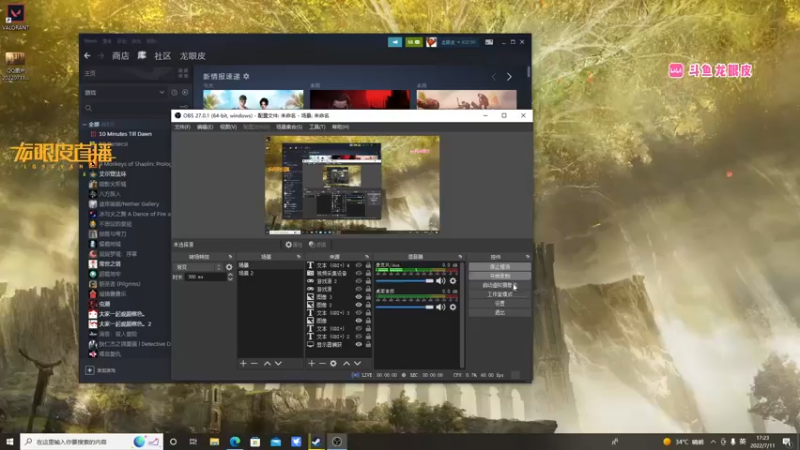This screenshot has width=800, height=450.
Task: Move source down in Sources panel
Action: pyautogui.click(x=357, y=363)
